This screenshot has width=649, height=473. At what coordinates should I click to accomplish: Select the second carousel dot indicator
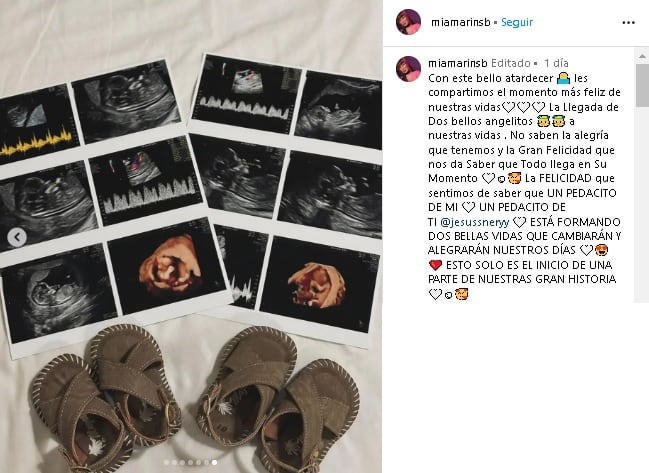(174, 463)
